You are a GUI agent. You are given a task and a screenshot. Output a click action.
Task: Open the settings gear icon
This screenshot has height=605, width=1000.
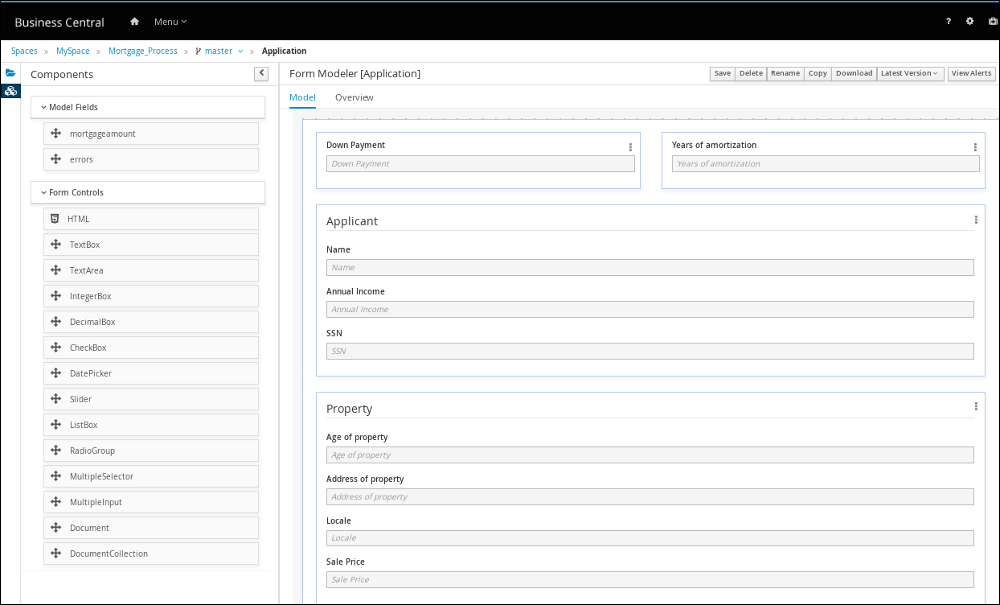pyautogui.click(x=970, y=21)
